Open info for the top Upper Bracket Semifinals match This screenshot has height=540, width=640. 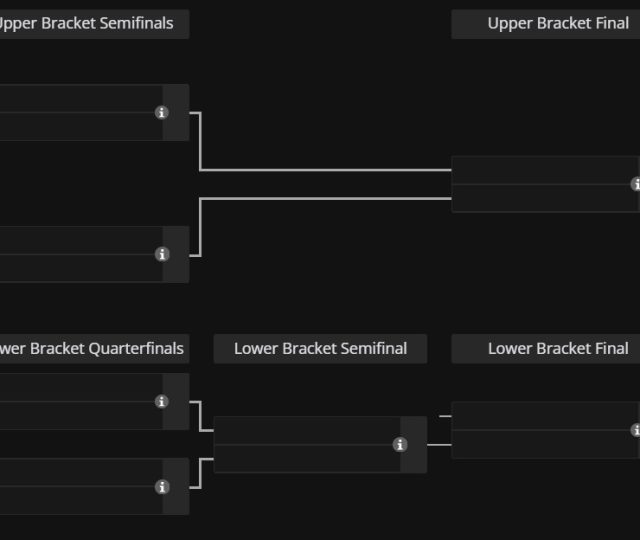click(162, 113)
